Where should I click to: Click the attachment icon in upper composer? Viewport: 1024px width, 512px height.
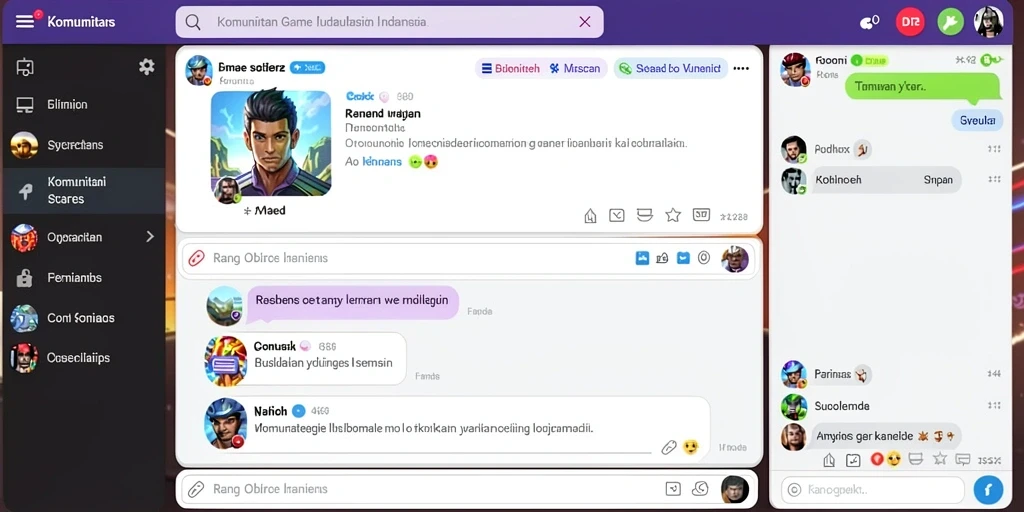pyautogui.click(x=197, y=258)
